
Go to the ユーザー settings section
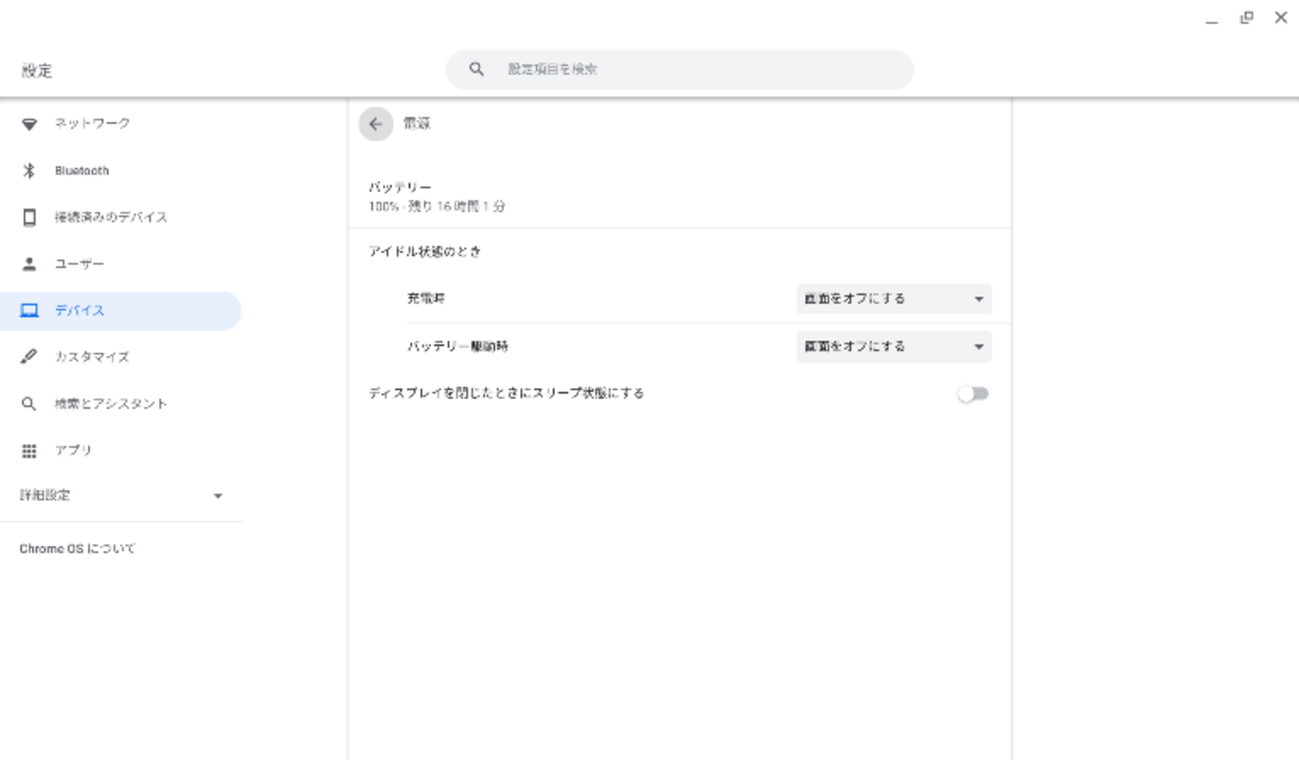79,264
